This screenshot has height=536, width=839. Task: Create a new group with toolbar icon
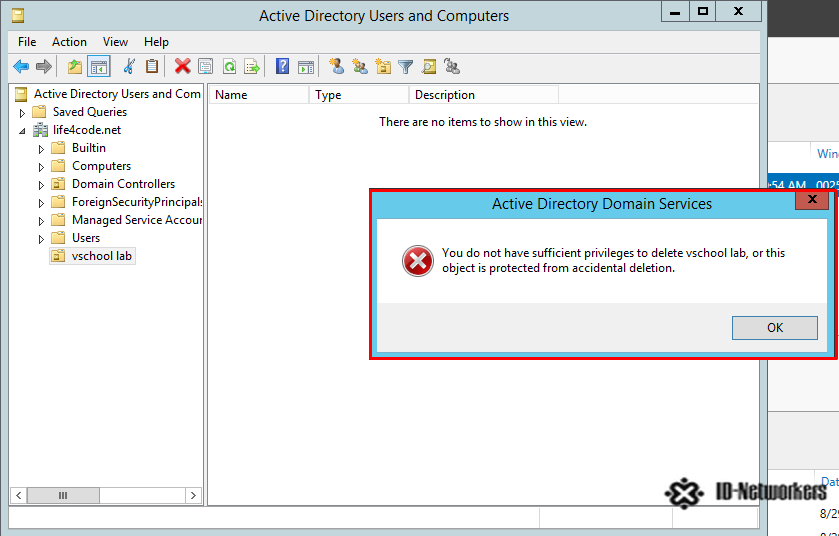point(360,66)
